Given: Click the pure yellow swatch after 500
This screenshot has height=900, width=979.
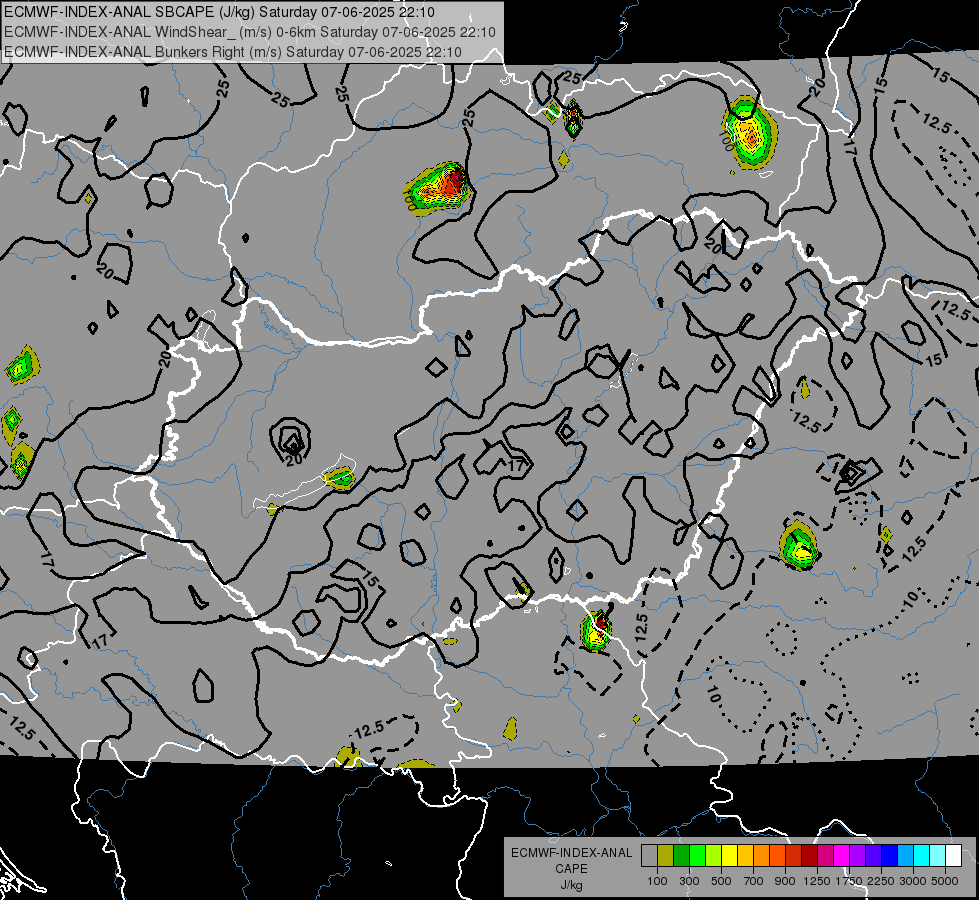Looking at the screenshot, I should 729,855.
